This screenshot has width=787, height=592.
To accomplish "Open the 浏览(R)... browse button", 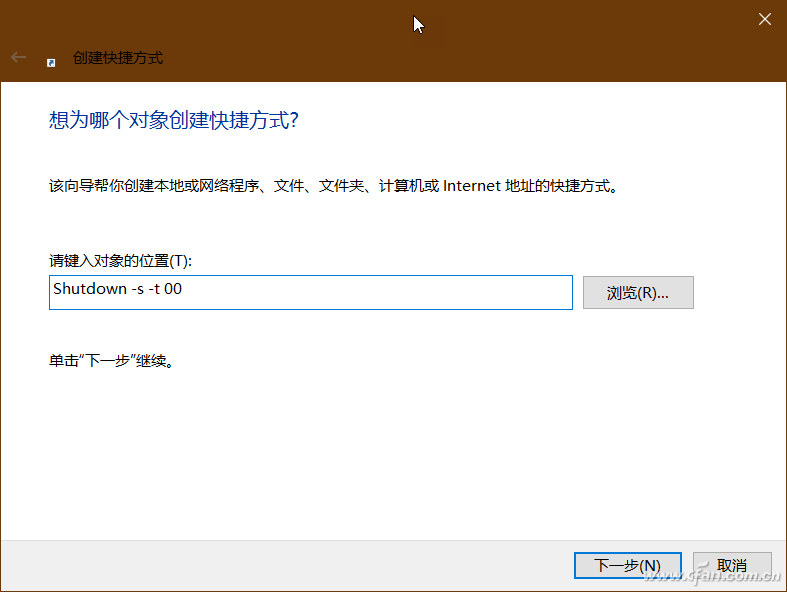I will coord(638,292).
